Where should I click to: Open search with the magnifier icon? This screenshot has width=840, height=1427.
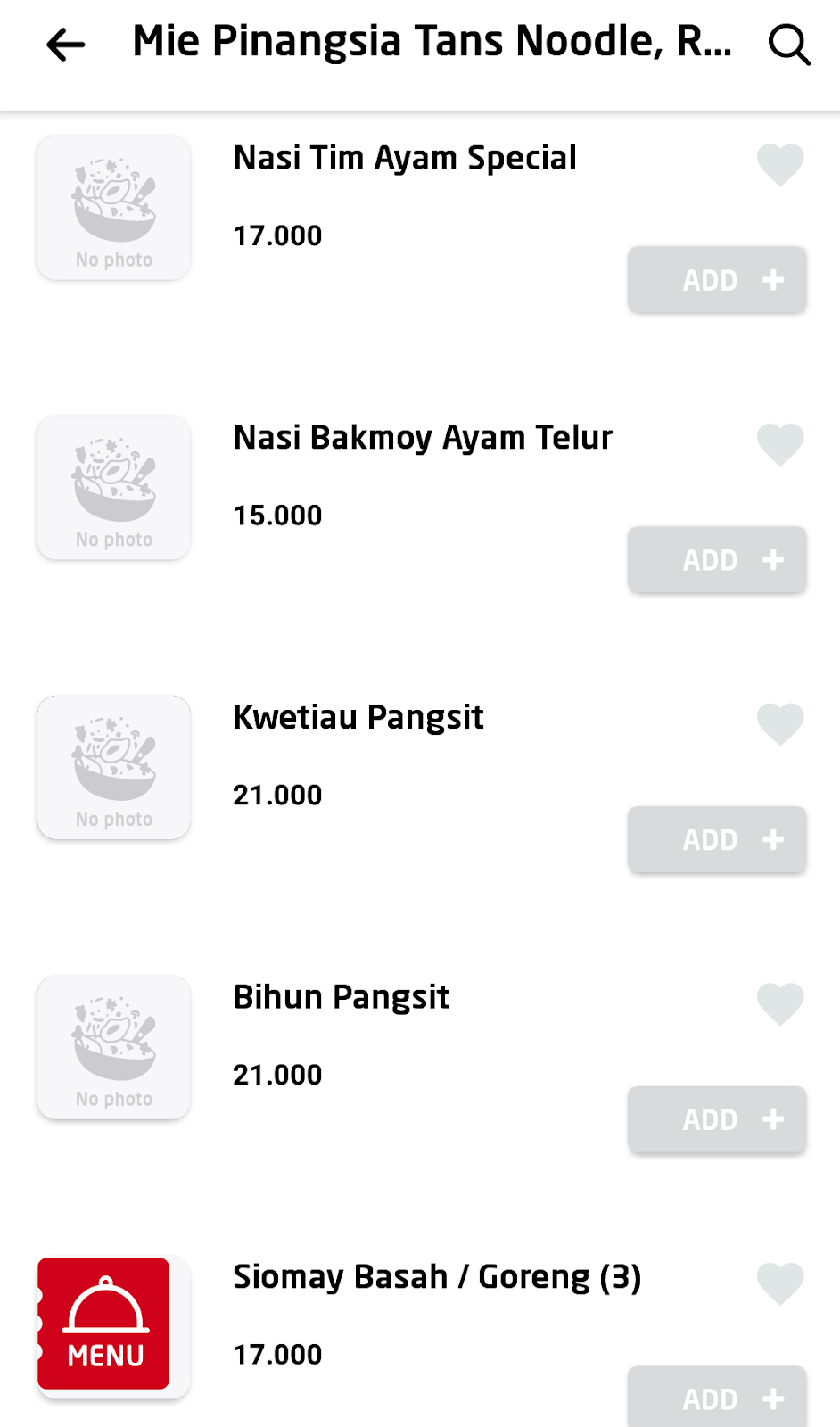pos(789,44)
